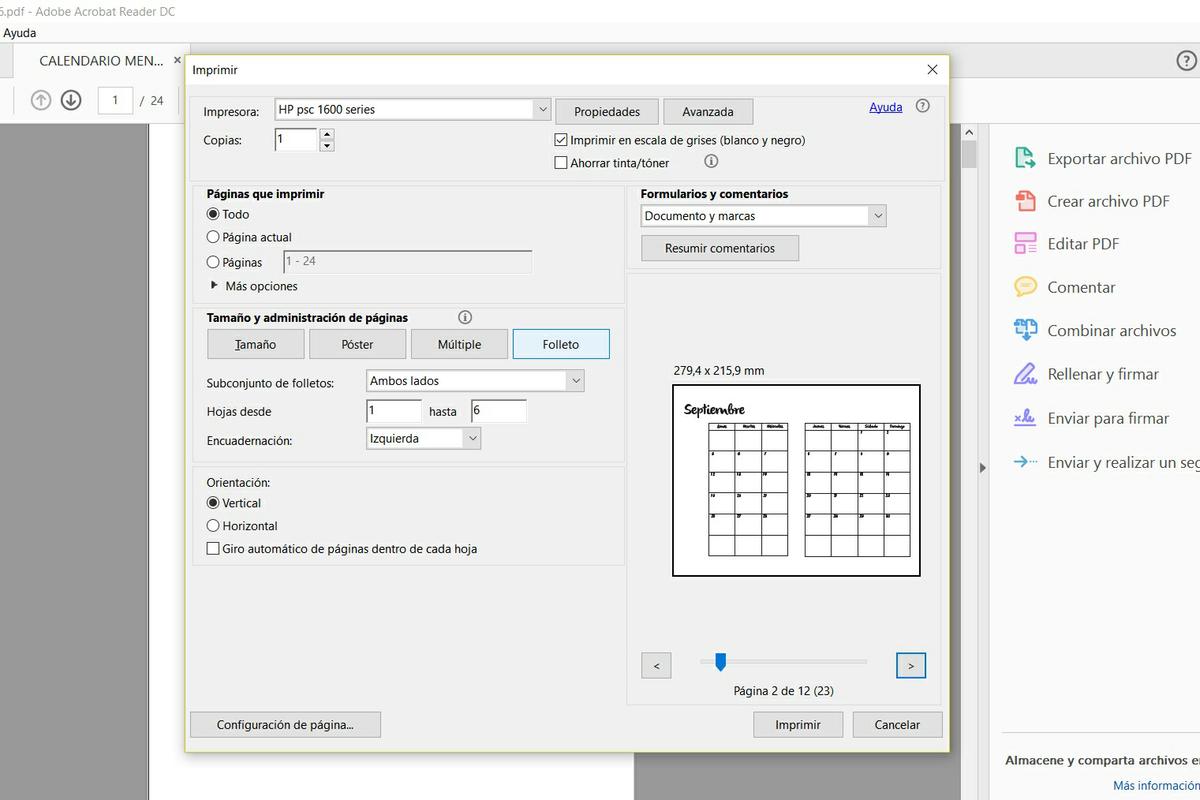Click the preview page slider handle

tap(720, 662)
